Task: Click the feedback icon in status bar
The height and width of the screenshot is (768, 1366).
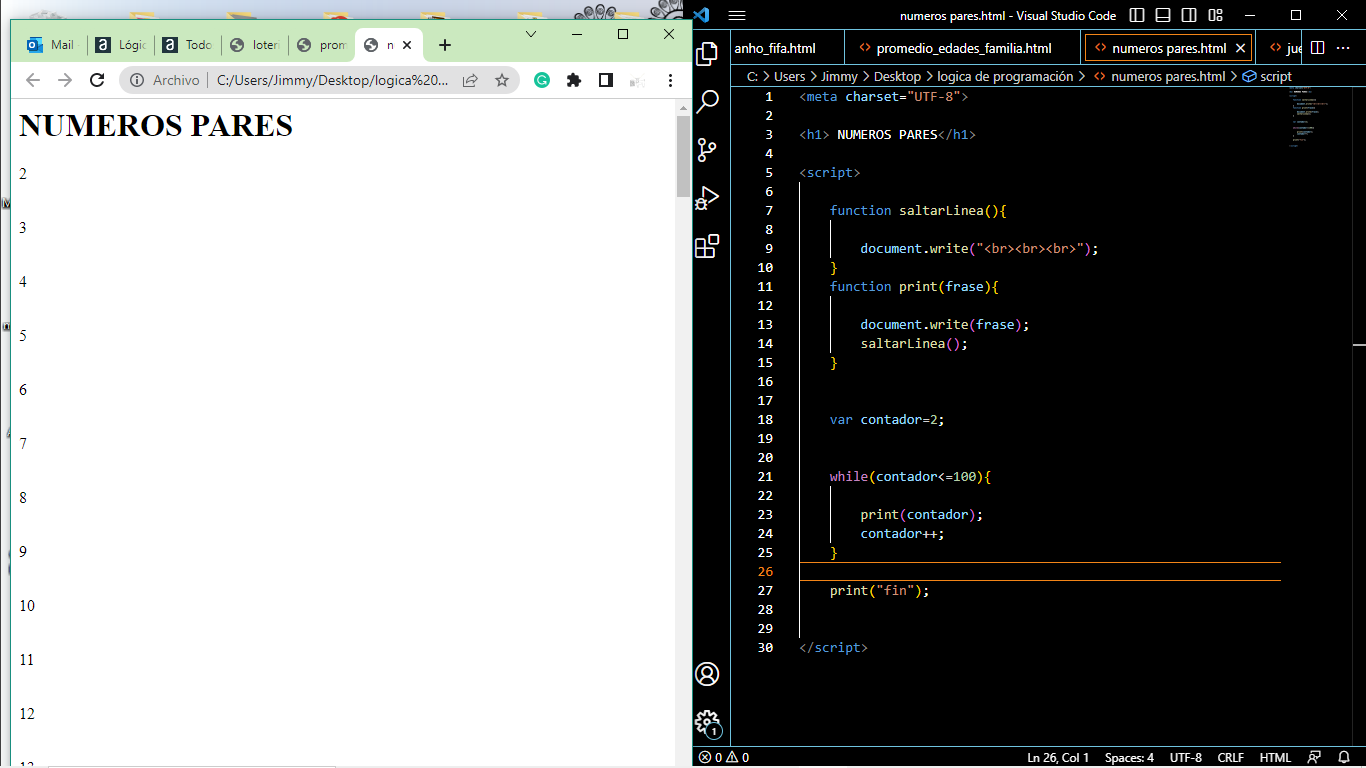Action: point(1314,758)
